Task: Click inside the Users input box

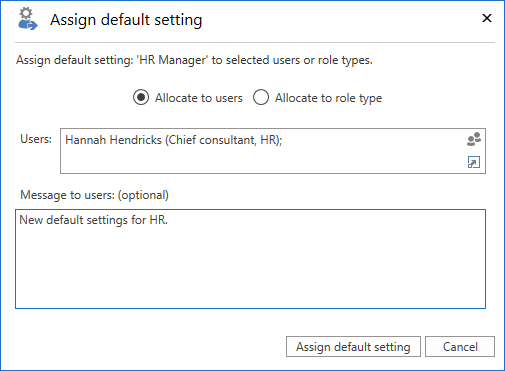Action: 273,151
